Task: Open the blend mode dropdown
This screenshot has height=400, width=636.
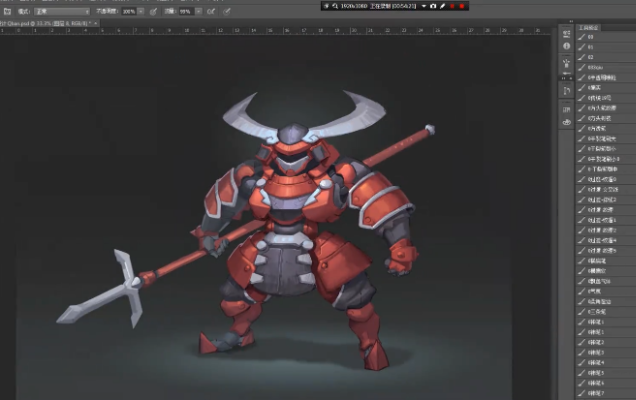Action: 62,11
